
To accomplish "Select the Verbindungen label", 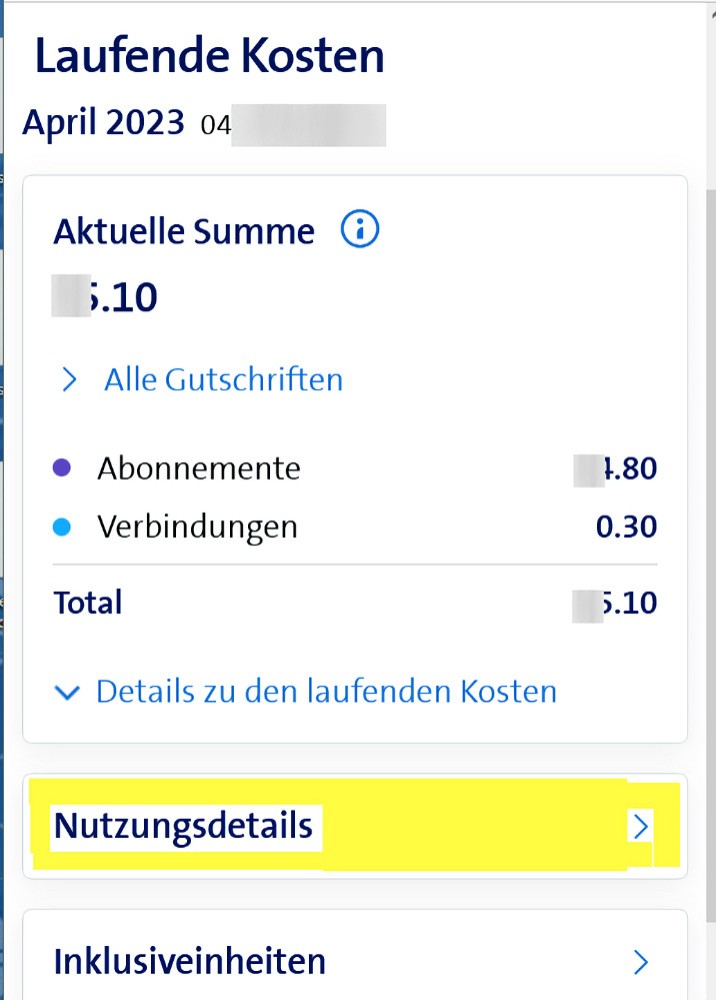I will (197, 526).
